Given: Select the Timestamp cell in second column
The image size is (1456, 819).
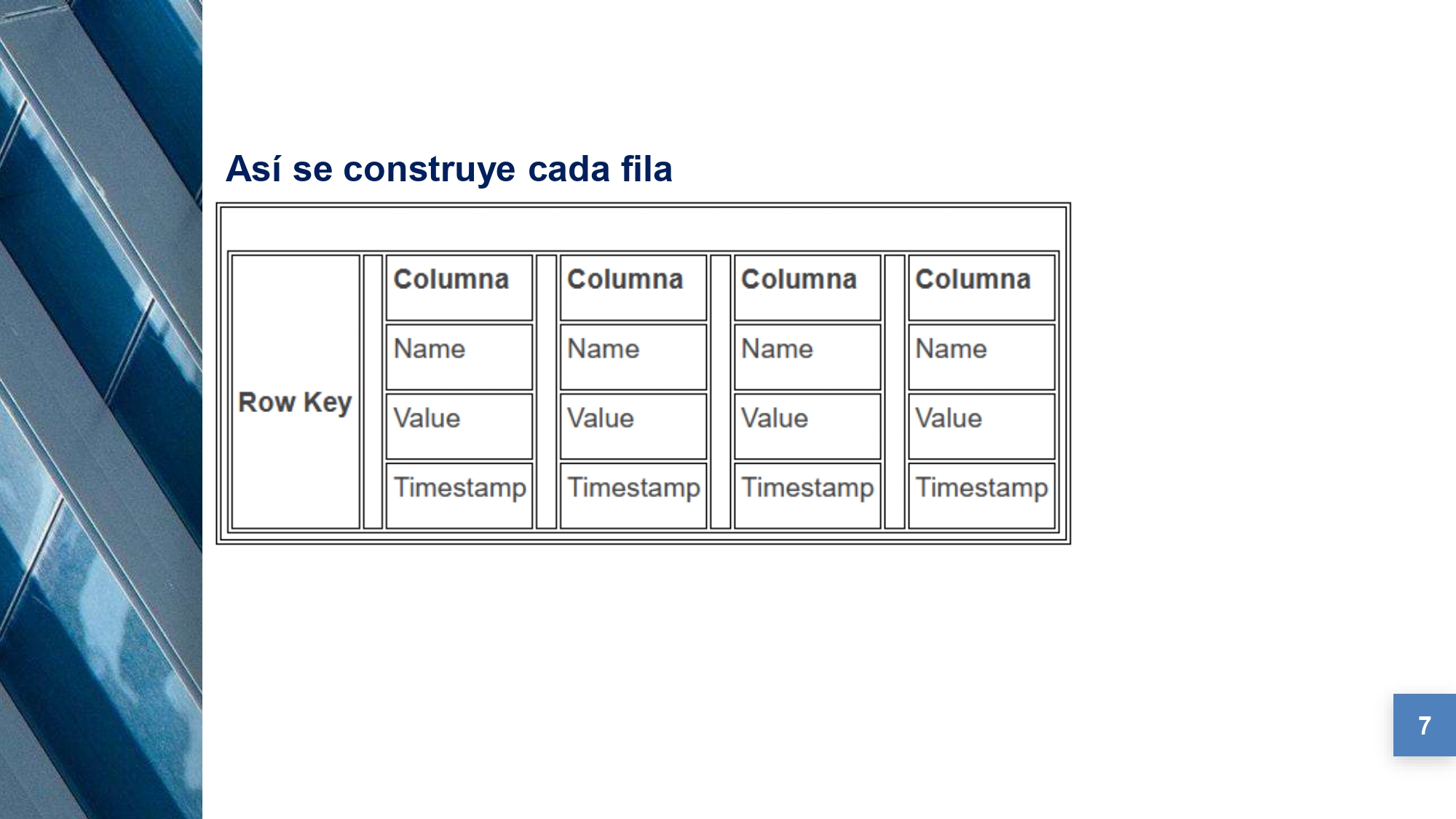Looking at the screenshot, I should coord(633,496).
